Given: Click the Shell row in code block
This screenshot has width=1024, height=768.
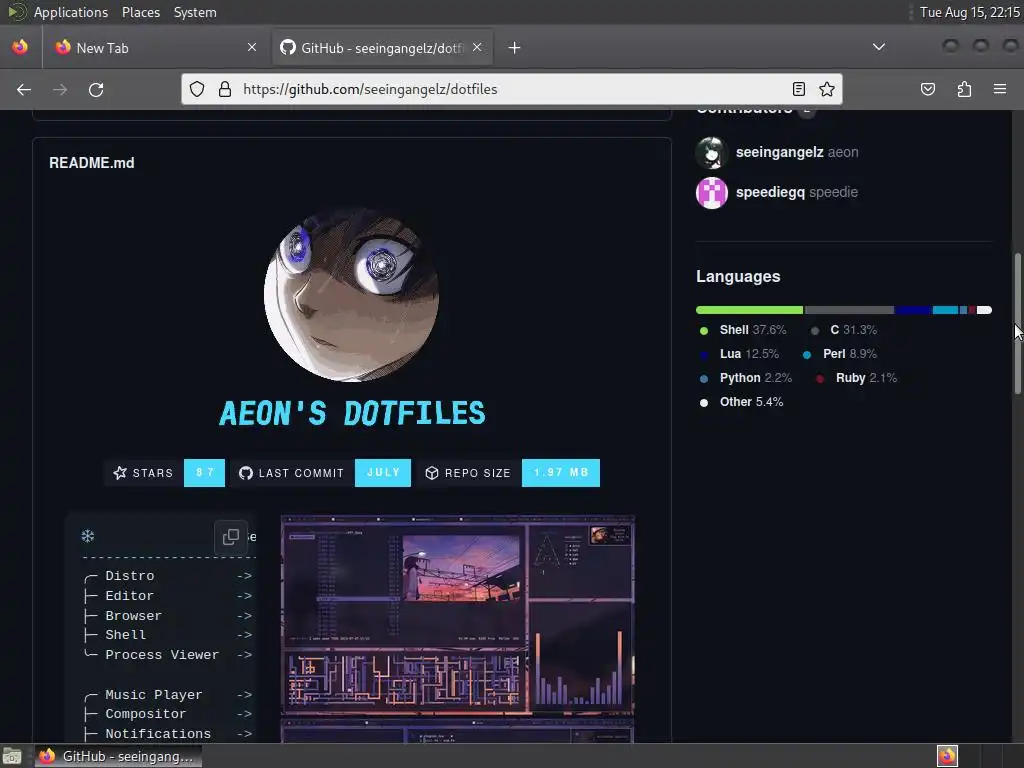Looking at the screenshot, I should pyautogui.click(x=168, y=635).
